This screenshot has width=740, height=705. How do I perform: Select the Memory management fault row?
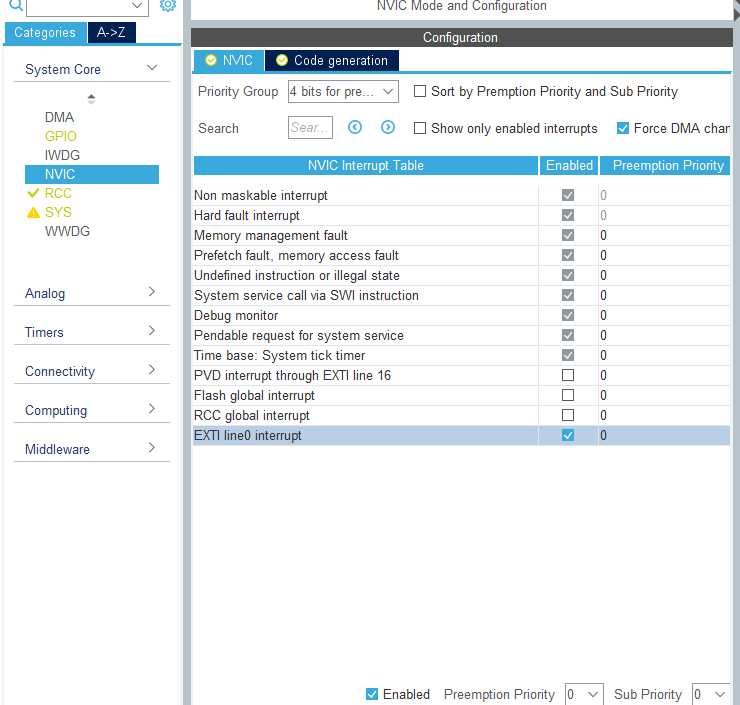point(461,235)
